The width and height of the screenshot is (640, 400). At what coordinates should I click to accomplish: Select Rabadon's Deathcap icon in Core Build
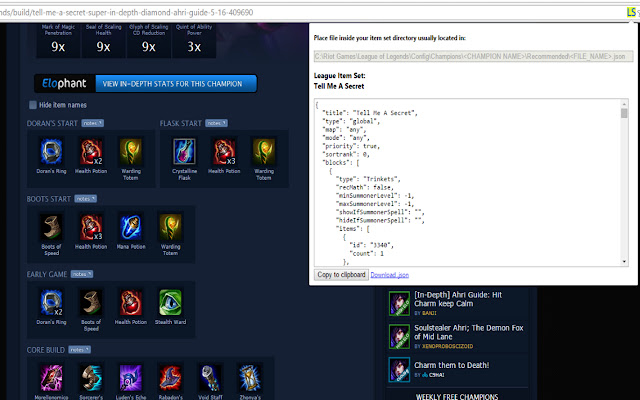pos(170,378)
